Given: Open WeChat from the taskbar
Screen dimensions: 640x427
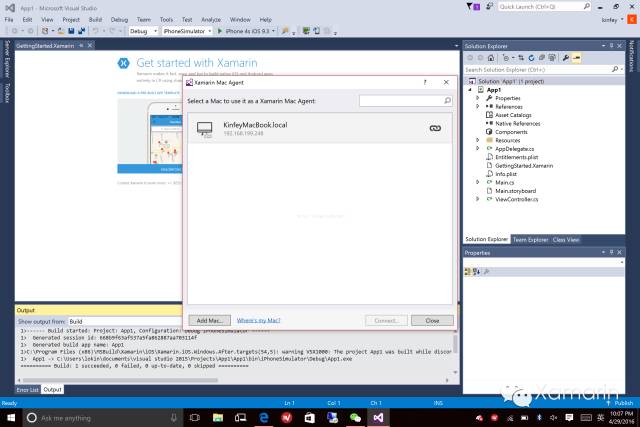Looking at the screenshot, I should click(x=356, y=418).
